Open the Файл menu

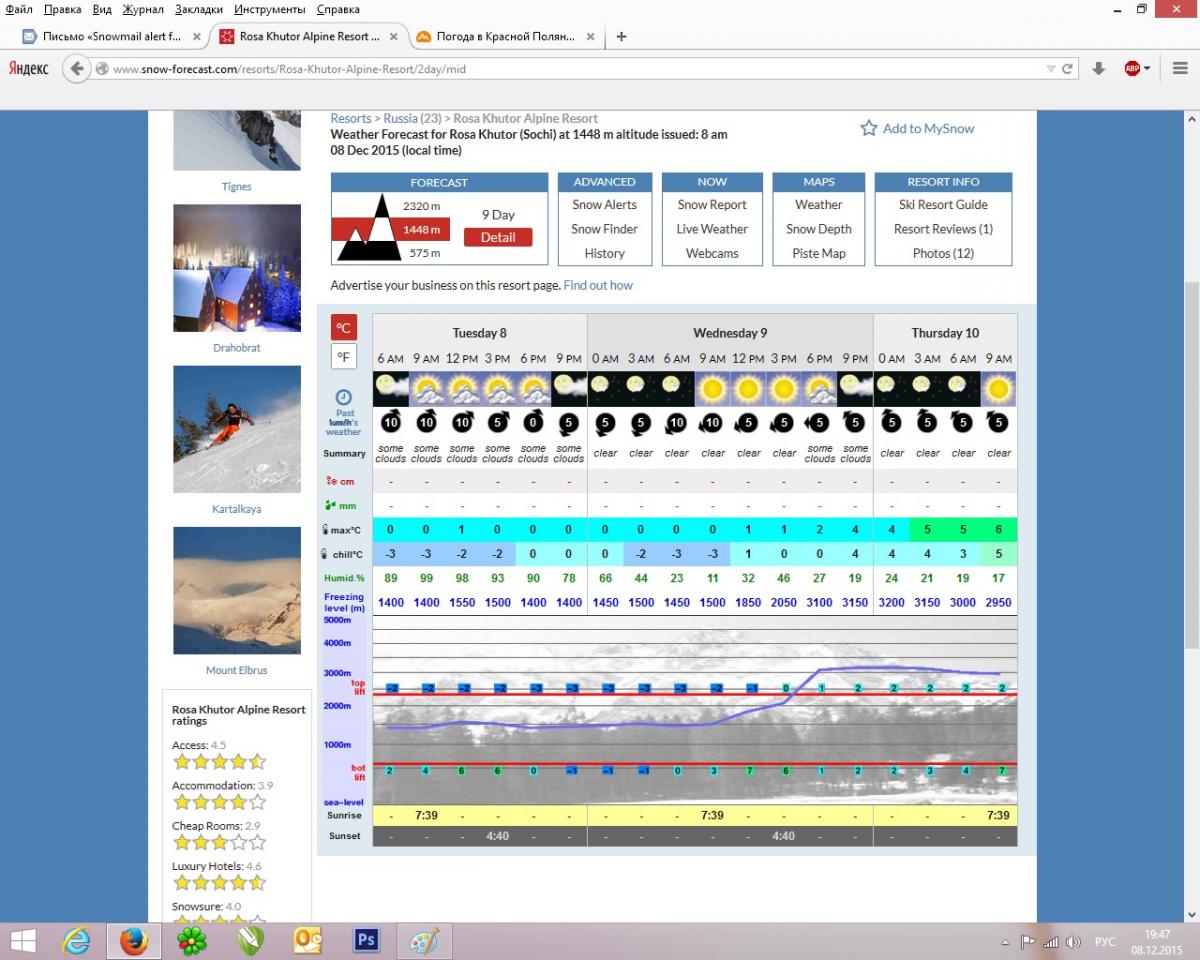coord(19,9)
